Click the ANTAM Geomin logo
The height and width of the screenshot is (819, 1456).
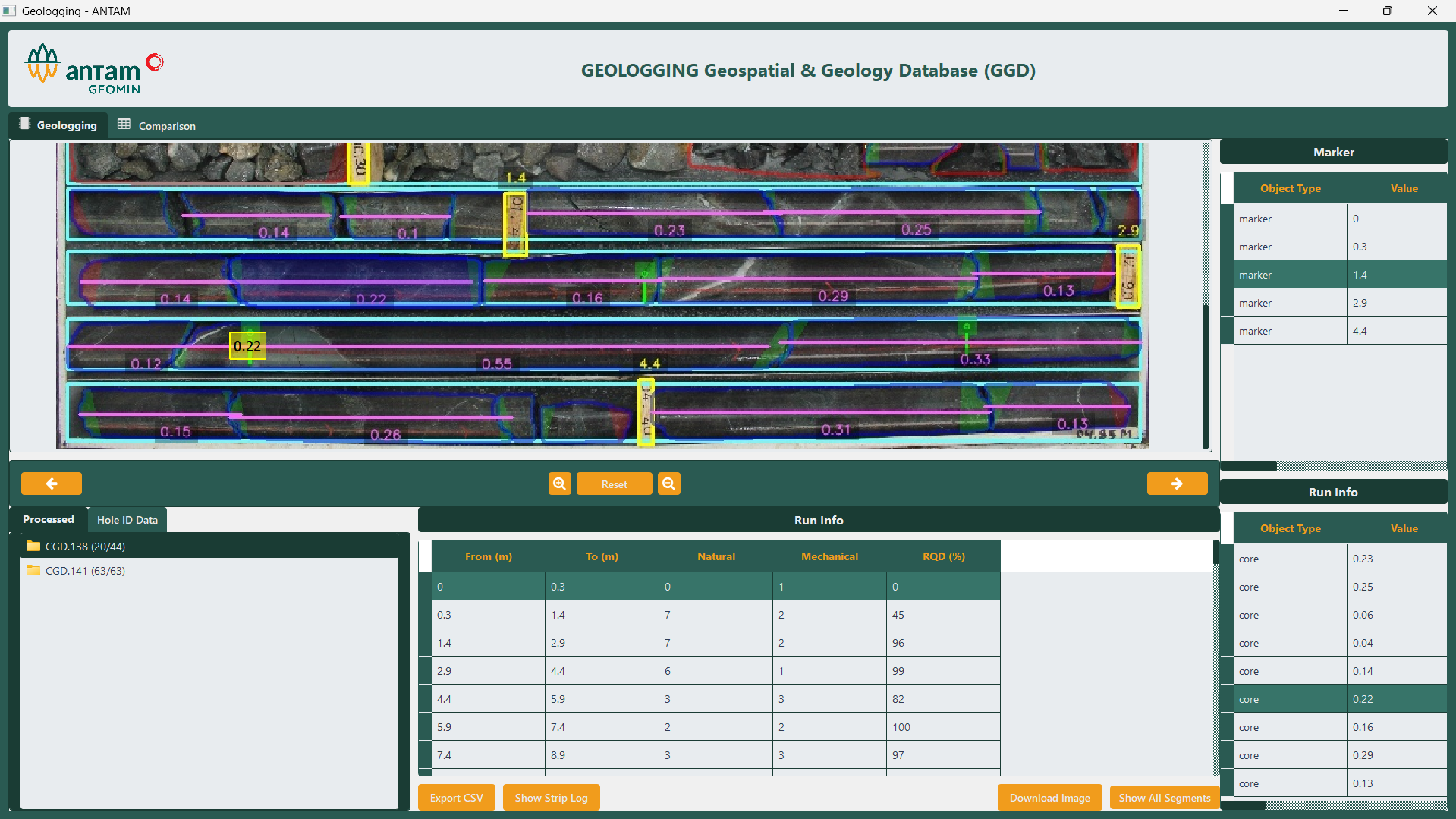pos(94,69)
